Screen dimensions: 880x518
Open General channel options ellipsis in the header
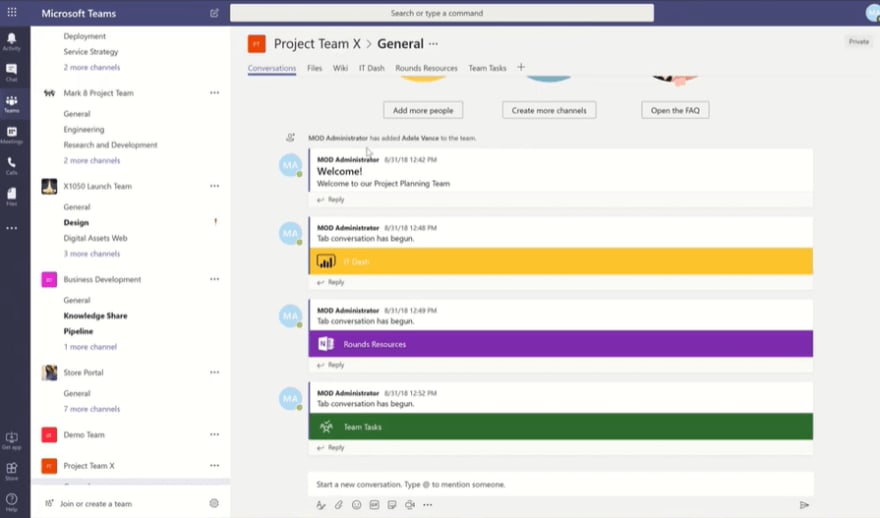pos(433,44)
